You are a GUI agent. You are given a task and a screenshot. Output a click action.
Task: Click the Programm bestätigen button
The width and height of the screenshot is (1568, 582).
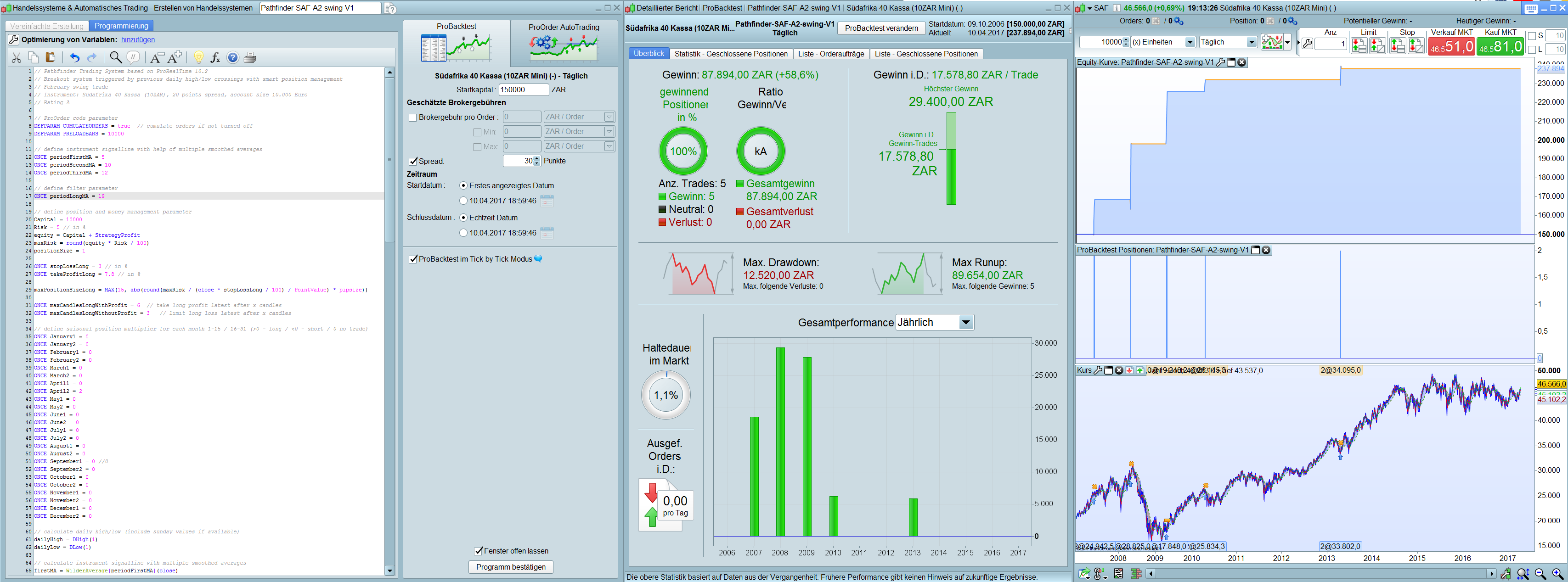pos(511,567)
